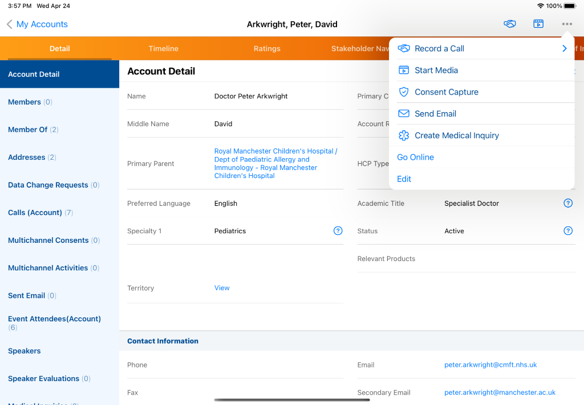584x405 pixels.
Task: Tap the help icon next to Specialty 1
Action: 338,231
